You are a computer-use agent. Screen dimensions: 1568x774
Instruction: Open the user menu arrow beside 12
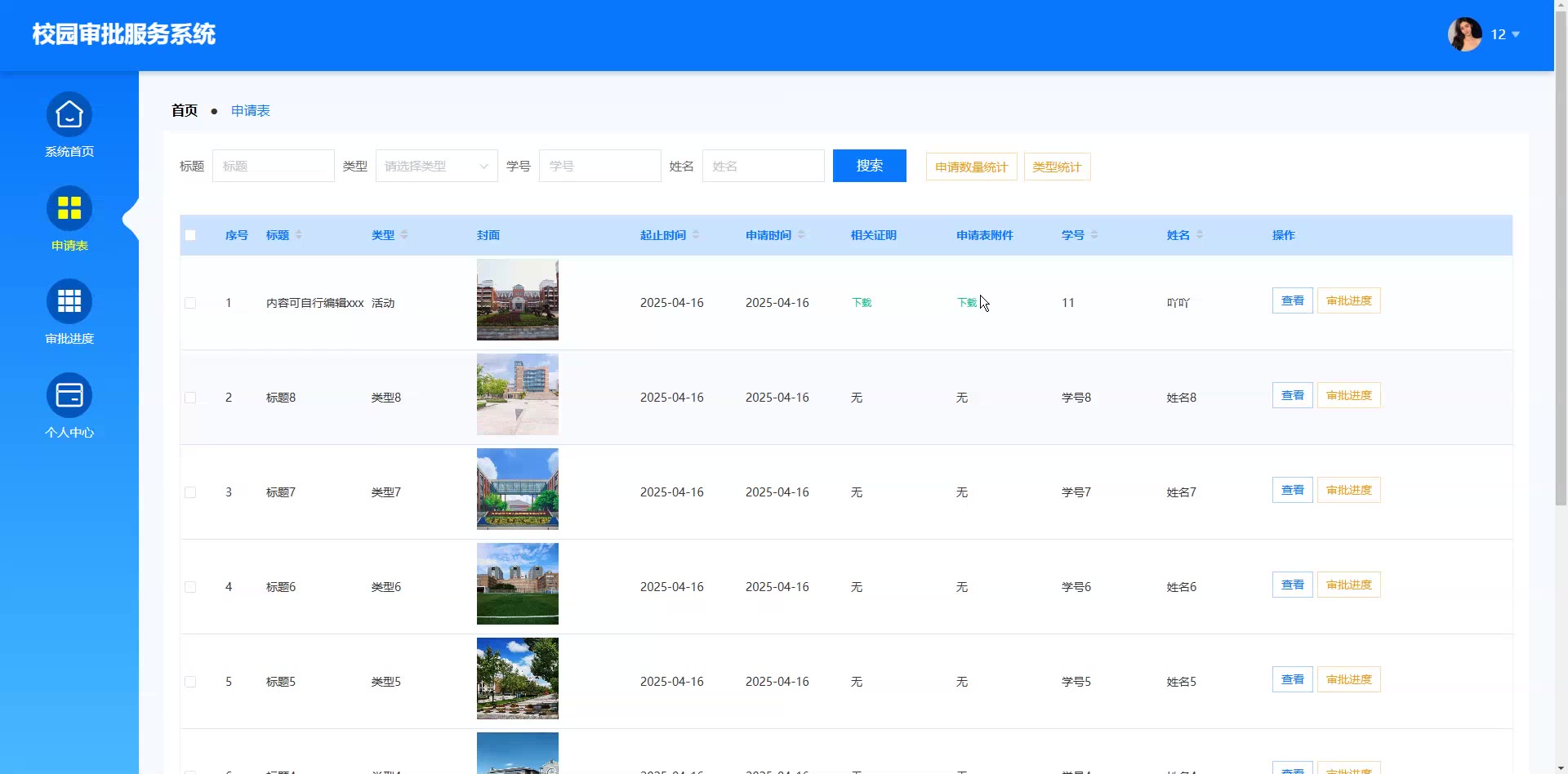click(1516, 34)
